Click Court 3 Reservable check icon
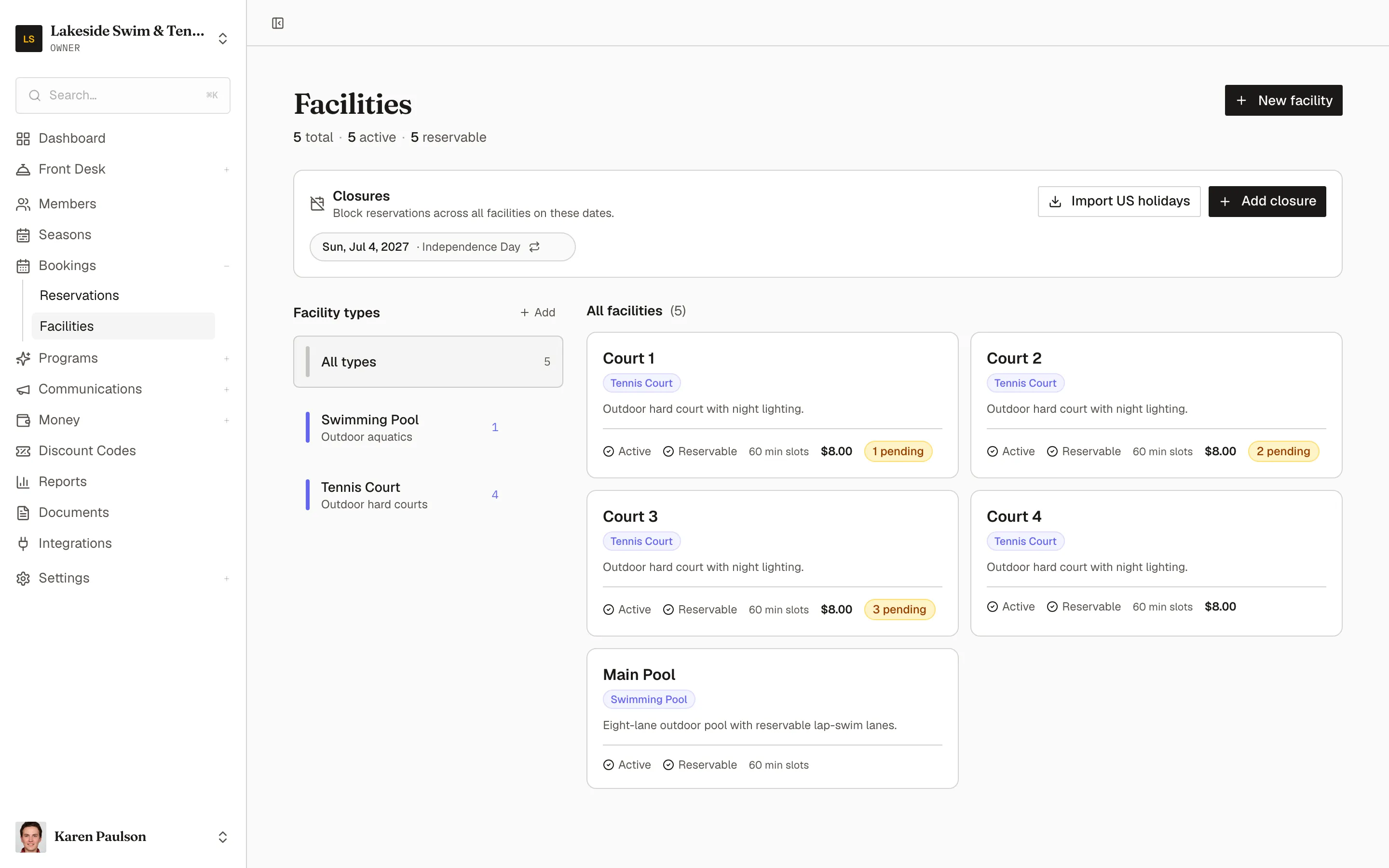 pos(668,610)
